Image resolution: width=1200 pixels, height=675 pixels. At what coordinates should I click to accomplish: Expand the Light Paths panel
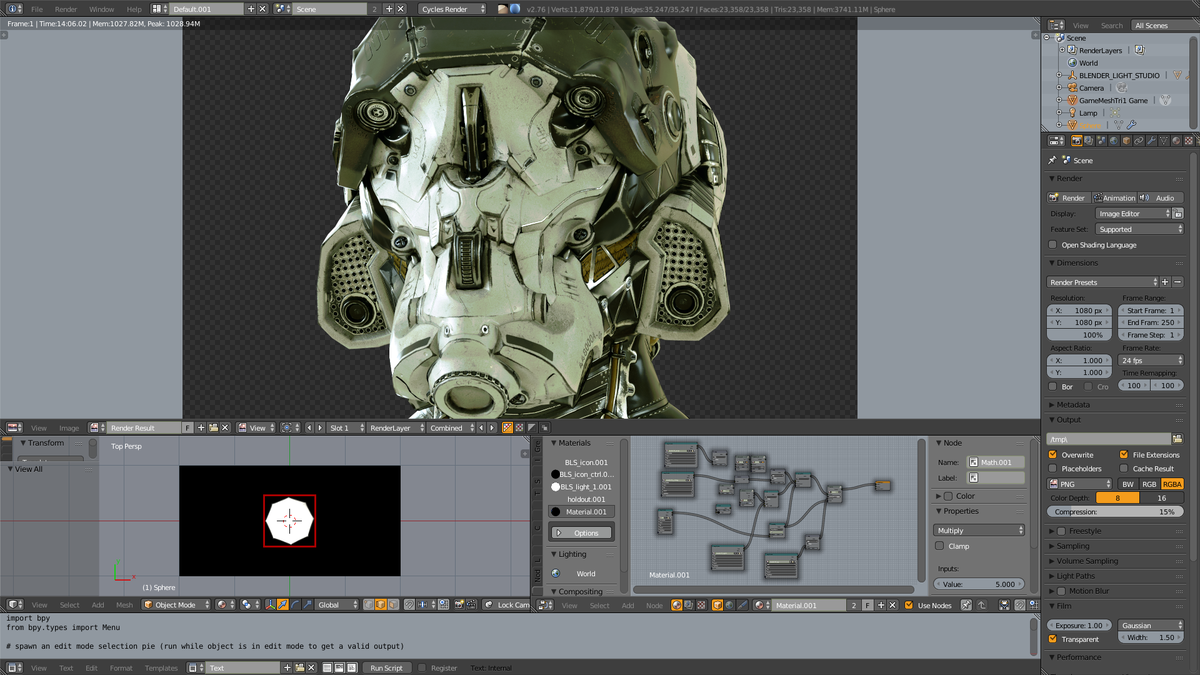coord(1075,576)
